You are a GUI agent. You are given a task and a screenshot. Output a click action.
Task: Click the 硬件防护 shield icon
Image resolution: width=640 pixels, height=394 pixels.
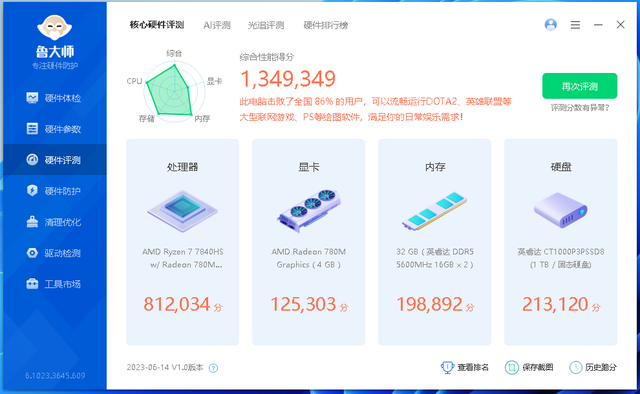point(32,190)
